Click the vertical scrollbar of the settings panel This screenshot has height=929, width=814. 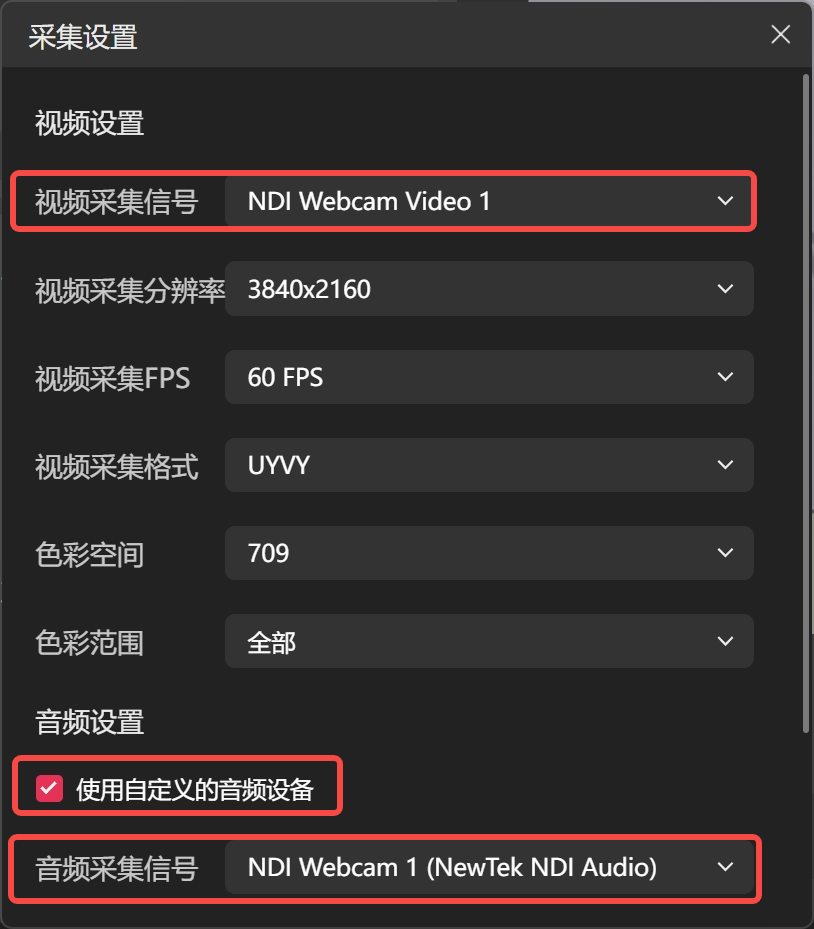pyautogui.click(x=806, y=403)
